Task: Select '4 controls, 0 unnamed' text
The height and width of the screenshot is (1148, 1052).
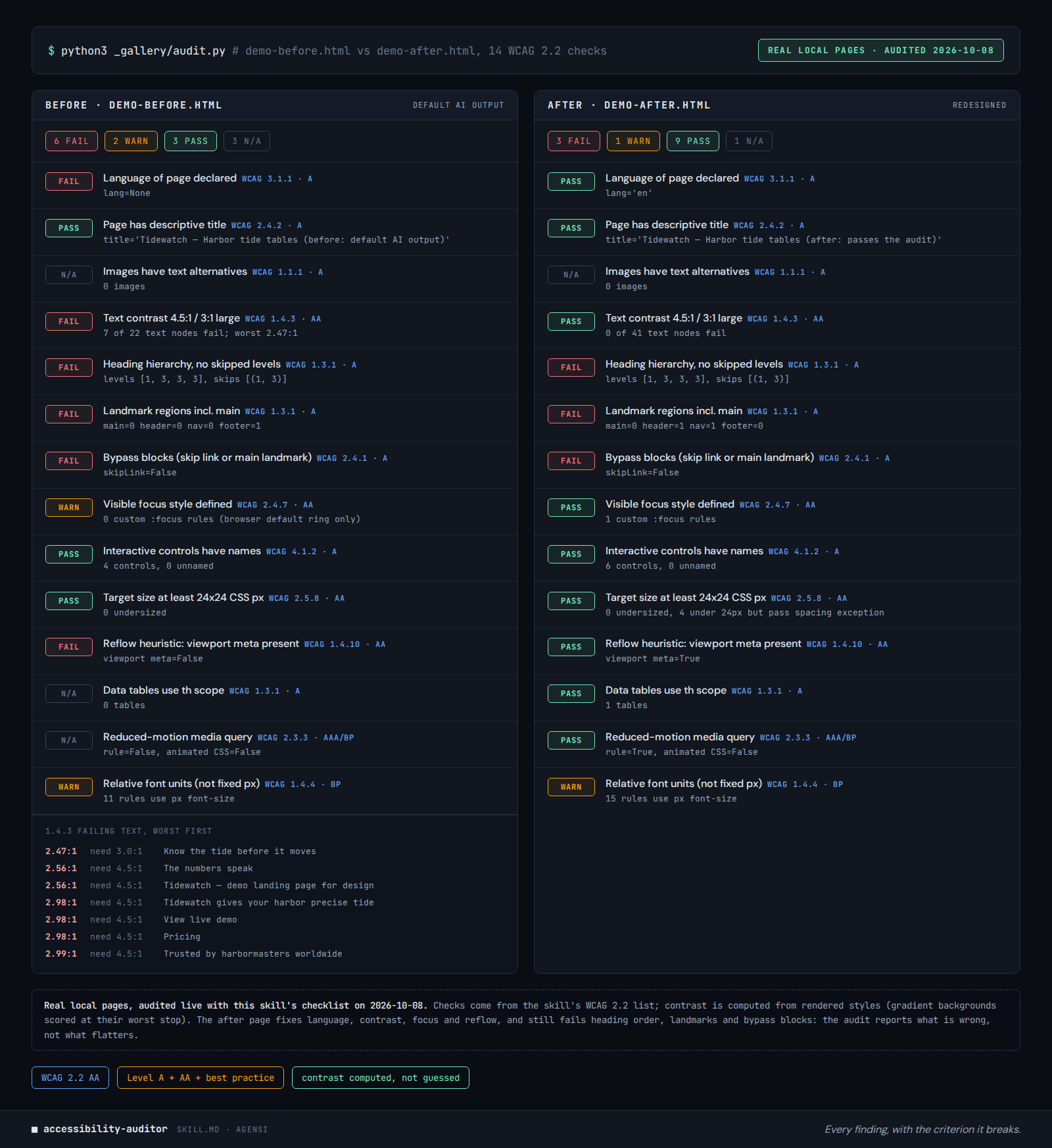Action: 158,566
